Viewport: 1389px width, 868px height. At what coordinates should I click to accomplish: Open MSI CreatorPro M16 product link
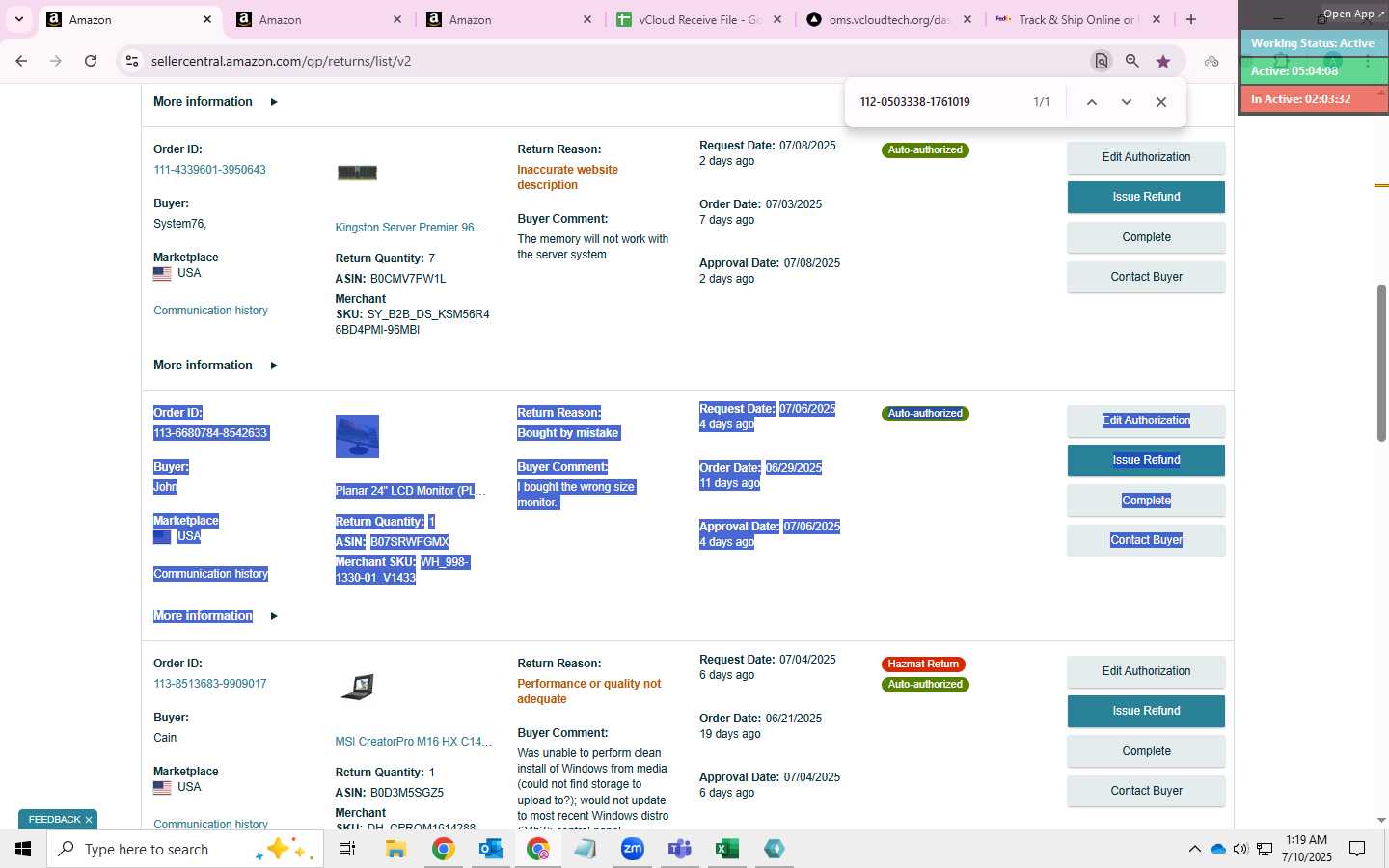click(414, 742)
